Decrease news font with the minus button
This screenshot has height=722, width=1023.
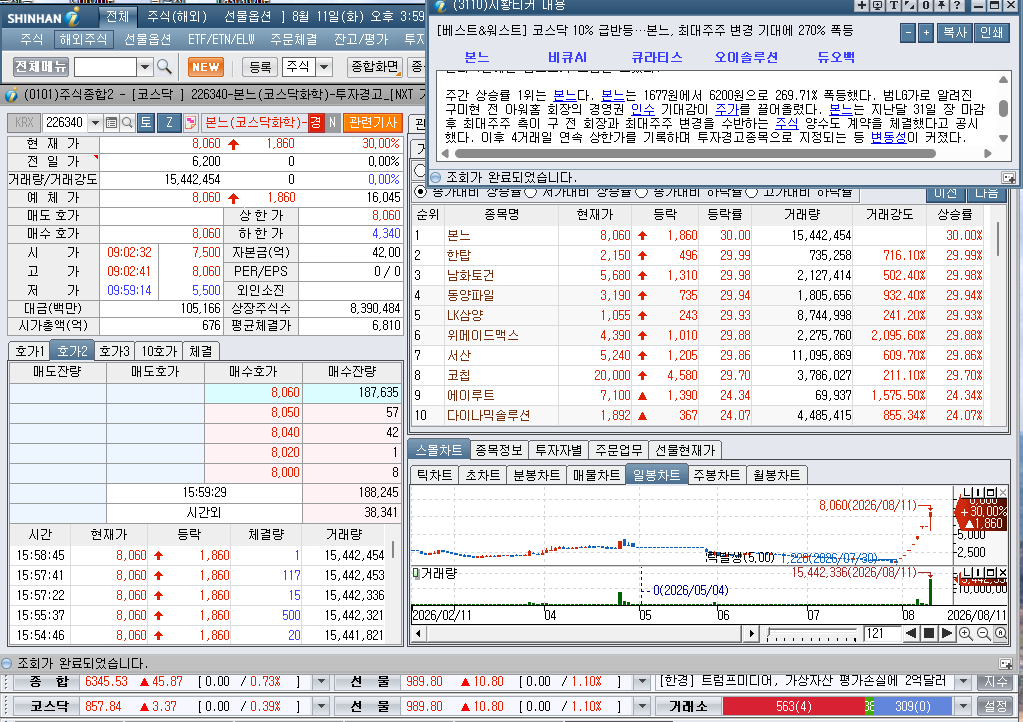[x=908, y=33]
